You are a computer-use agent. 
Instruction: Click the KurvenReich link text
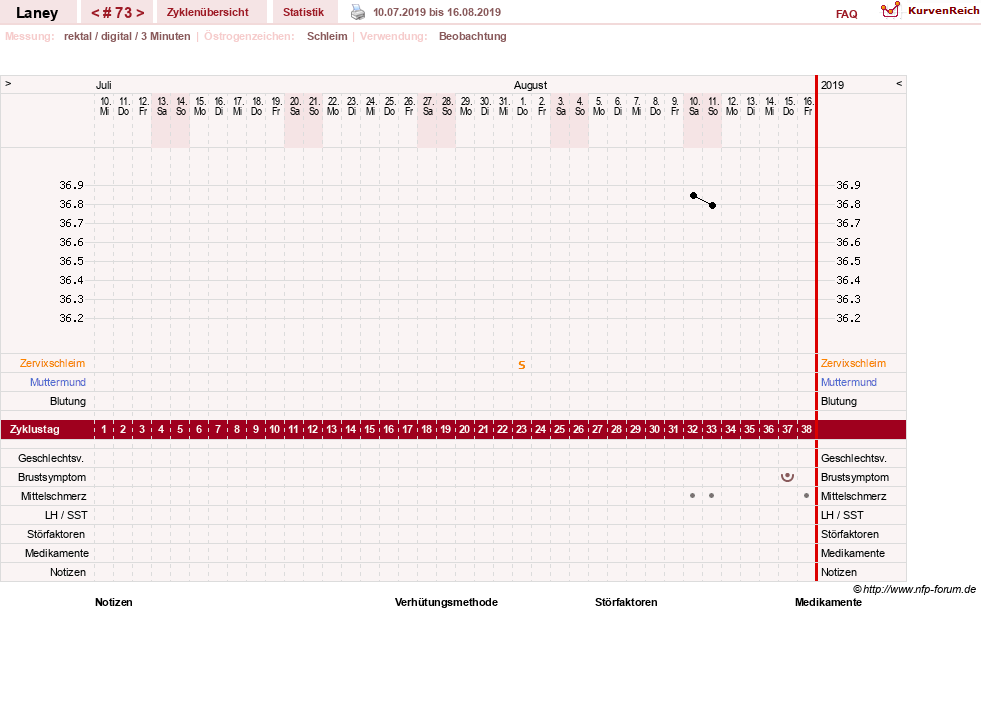943,11
